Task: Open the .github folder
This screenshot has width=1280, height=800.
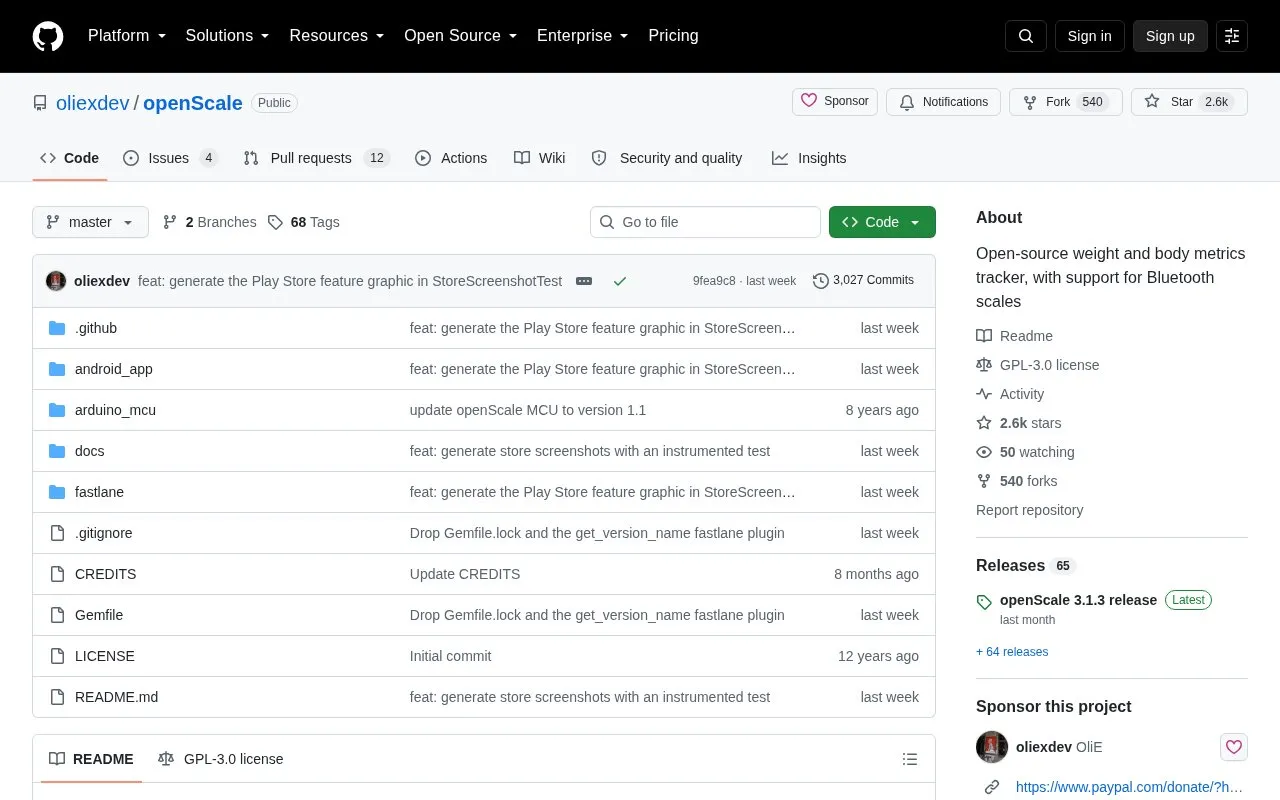Action: pos(96,328)
